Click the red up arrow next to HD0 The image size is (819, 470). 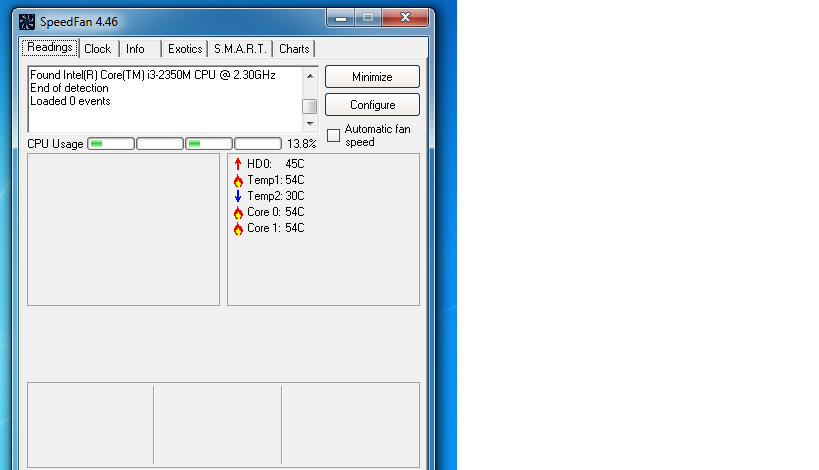coord(238,164)
